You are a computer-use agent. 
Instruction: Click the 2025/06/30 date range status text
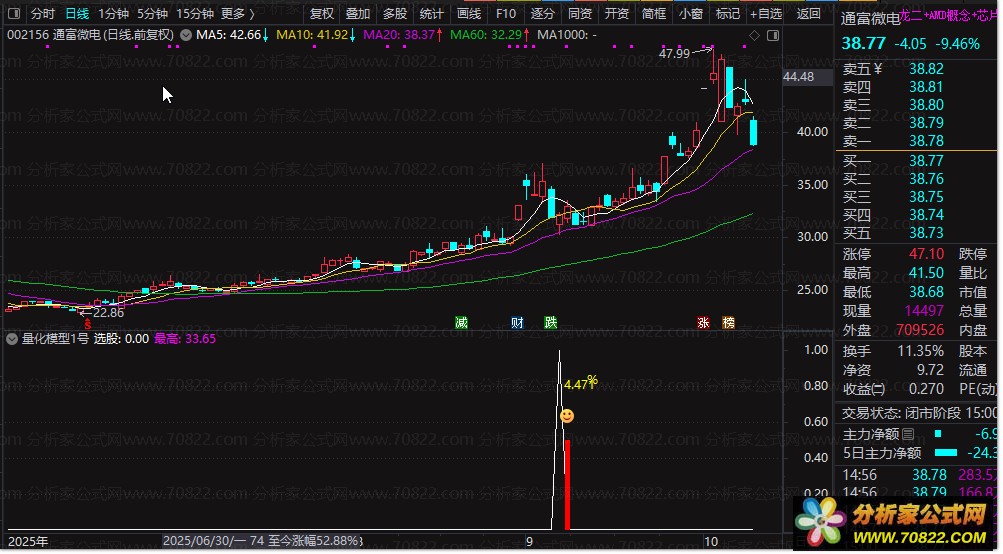pos(262,541)
